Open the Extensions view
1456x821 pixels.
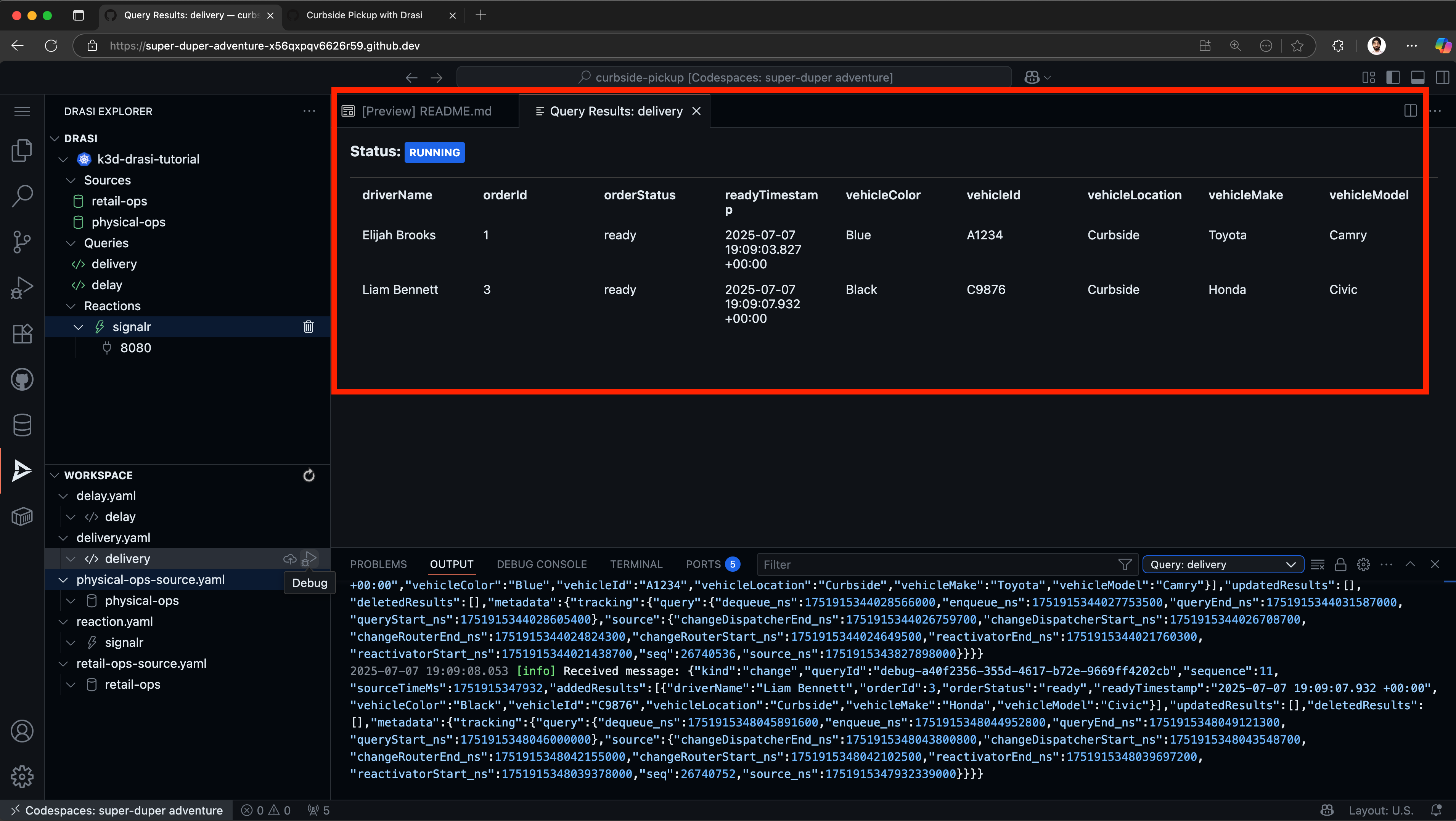tap(22, 334)
